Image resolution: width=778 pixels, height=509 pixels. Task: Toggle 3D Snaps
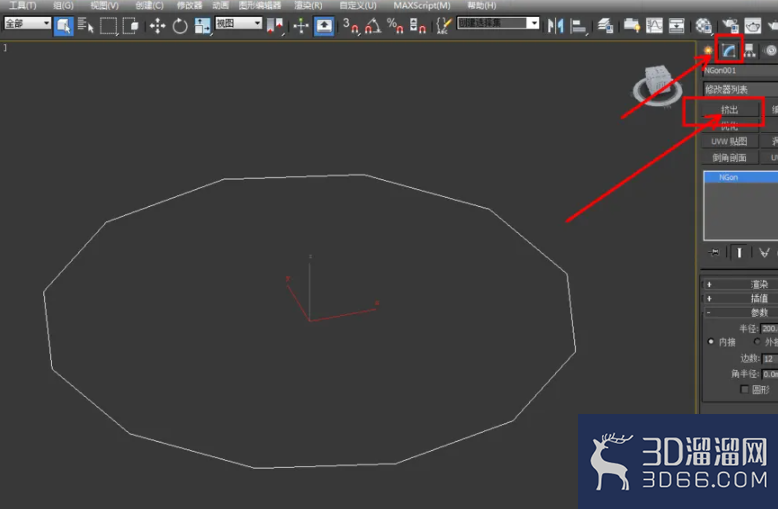351,25
